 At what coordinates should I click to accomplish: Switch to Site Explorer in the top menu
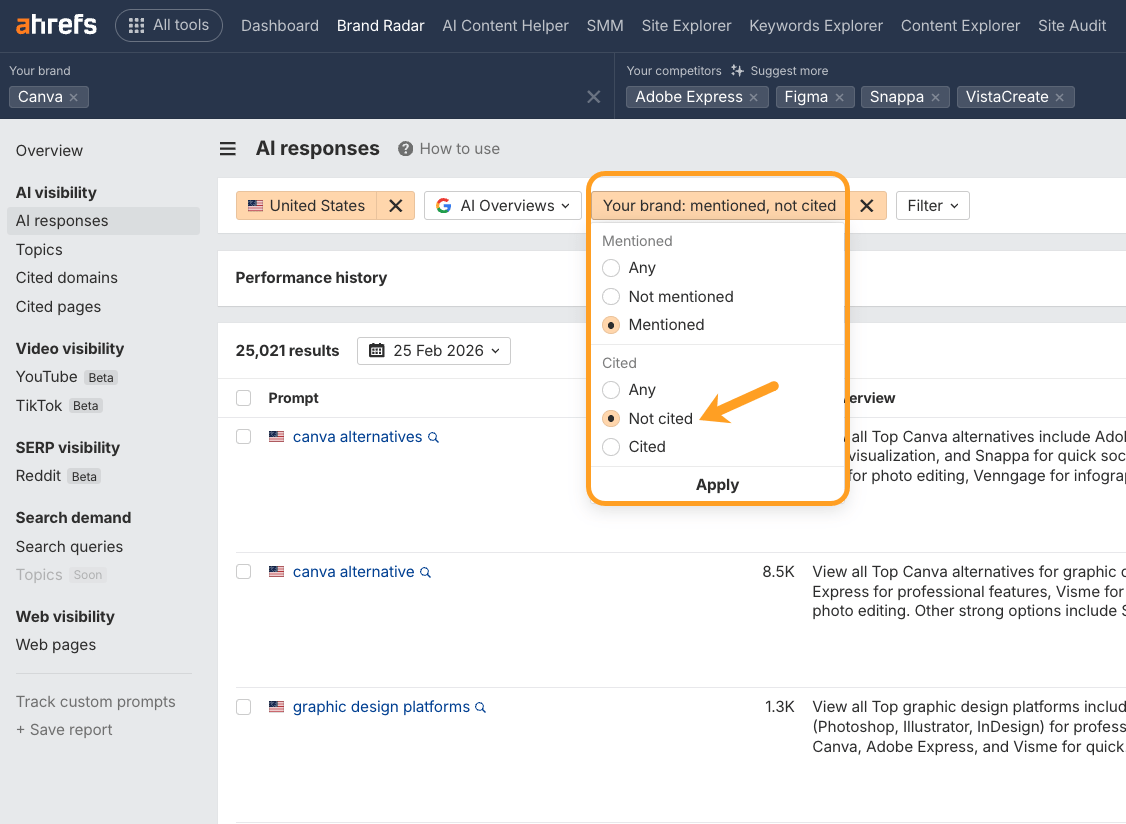[x=686, y=25]
